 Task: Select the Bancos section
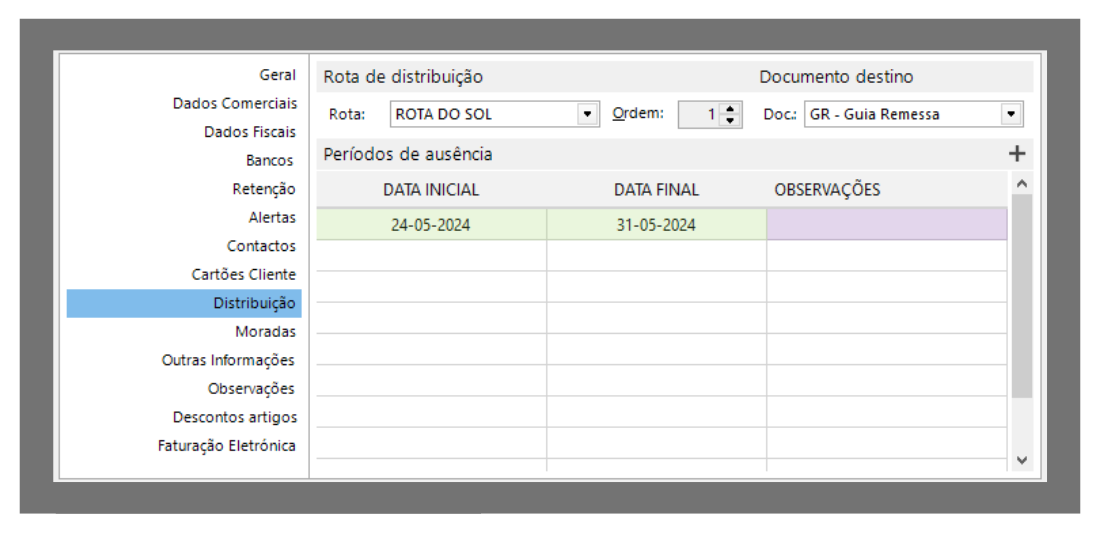[x=269, y=161]
